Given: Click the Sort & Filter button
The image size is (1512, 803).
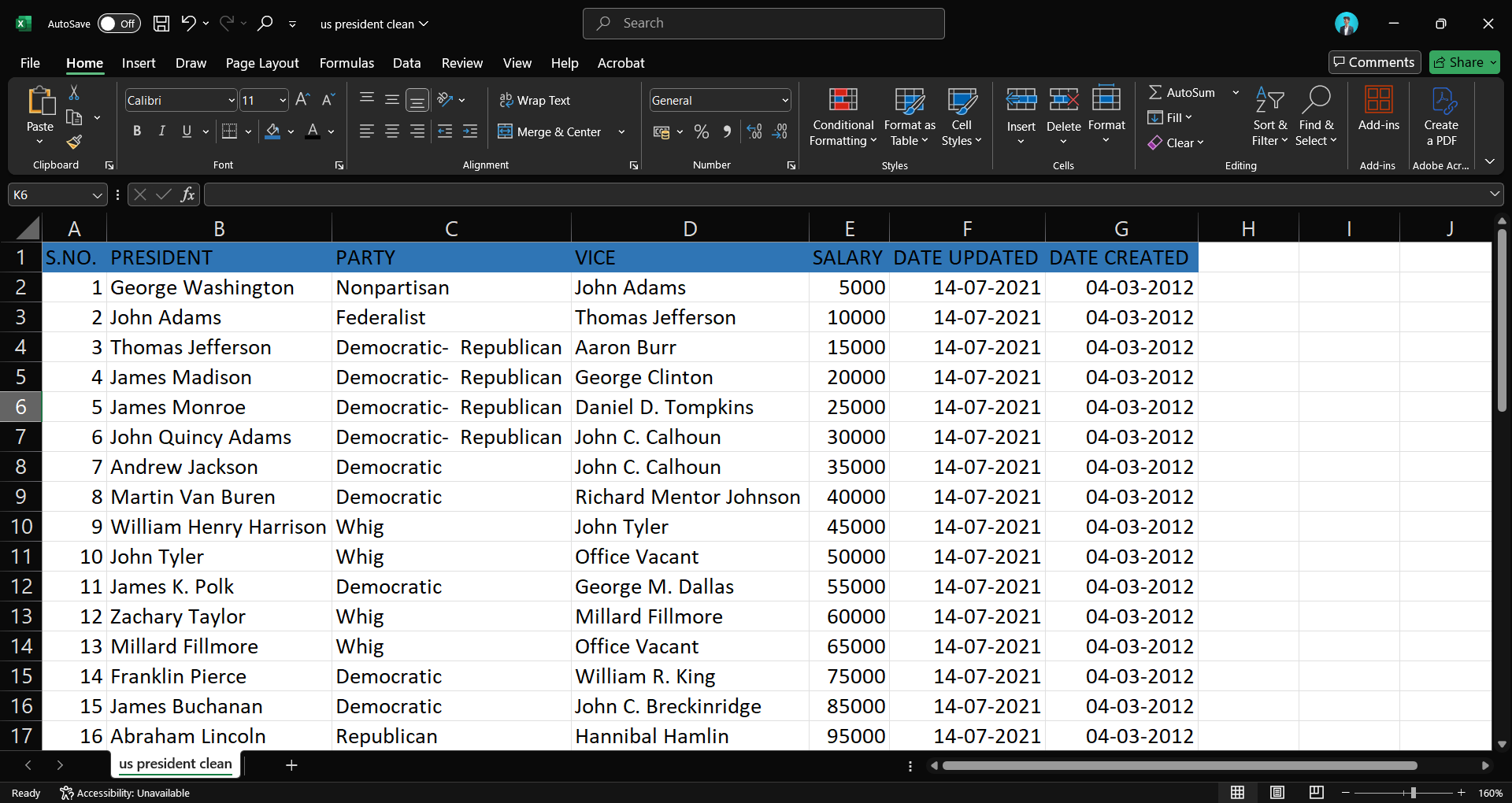Looking at the screenshot, I should pos(1269,116).
